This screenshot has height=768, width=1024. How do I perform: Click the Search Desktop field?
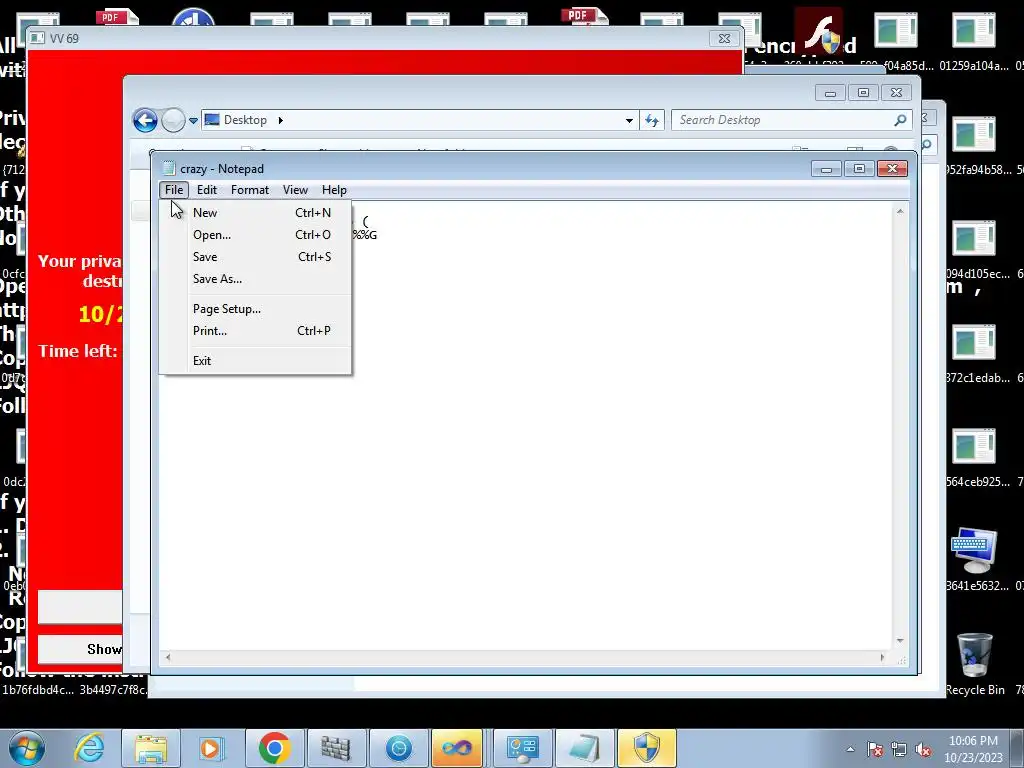coord(782,120)
